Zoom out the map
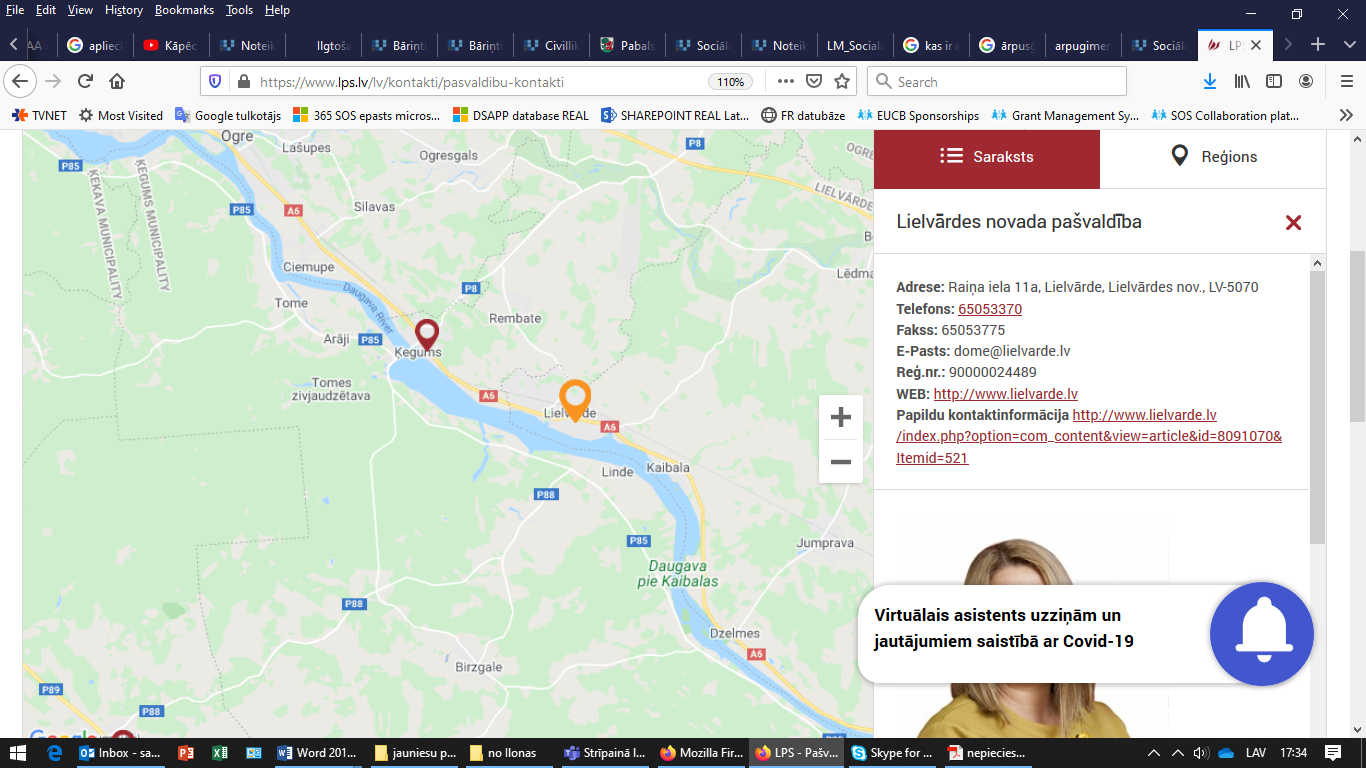Image resolution: width=1366 pixels, height=768 pixels. (841, 461)
